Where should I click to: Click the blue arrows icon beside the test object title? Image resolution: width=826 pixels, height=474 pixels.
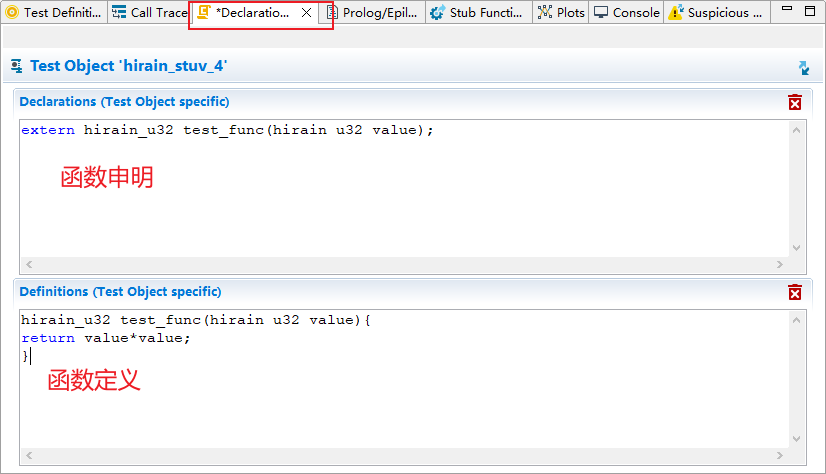803,67
